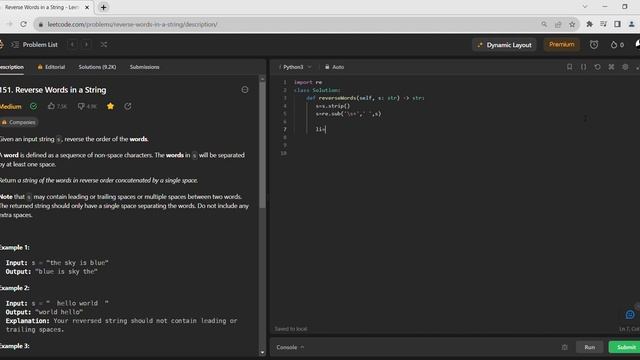Open the Premium subscription page
The width and height of the screenshot is (640, 360).
point(561,44)
